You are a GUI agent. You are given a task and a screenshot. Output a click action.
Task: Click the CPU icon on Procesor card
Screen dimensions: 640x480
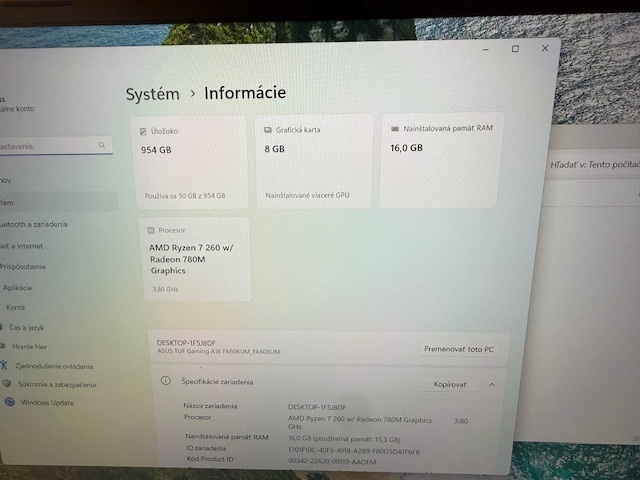pyautogui.click(x=151, y=230)
